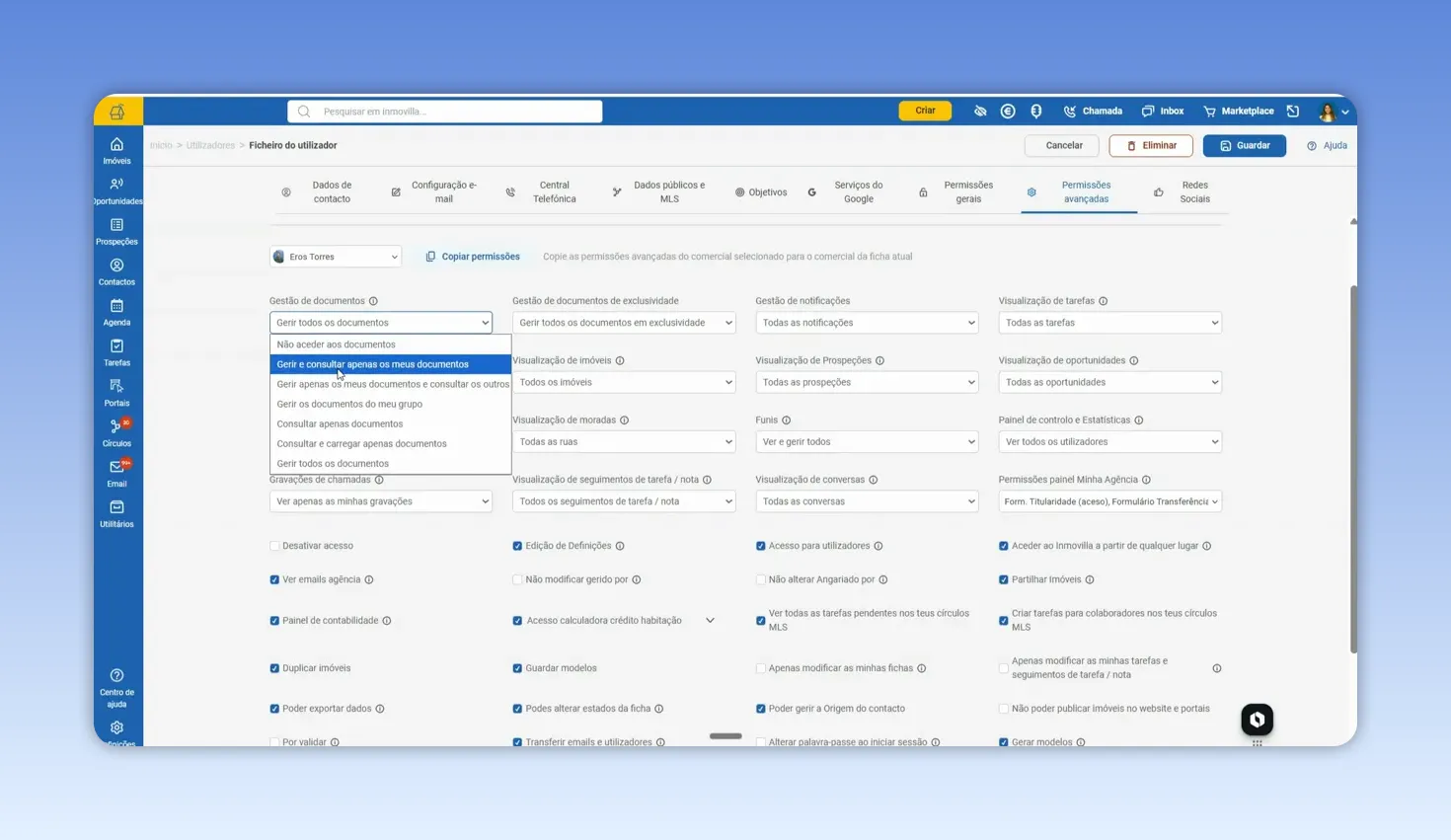Viewport: 1451px width, 840px height.
Task: Click the Copiar permissões link
Action: 473,257
